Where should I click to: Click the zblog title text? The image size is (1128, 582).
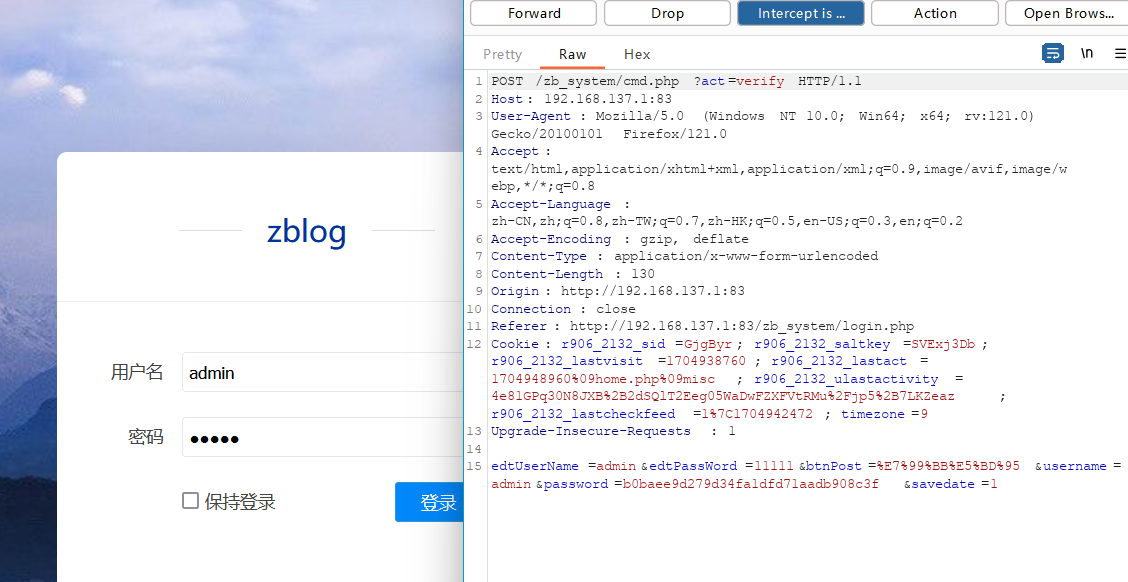(x=306, y=231)
